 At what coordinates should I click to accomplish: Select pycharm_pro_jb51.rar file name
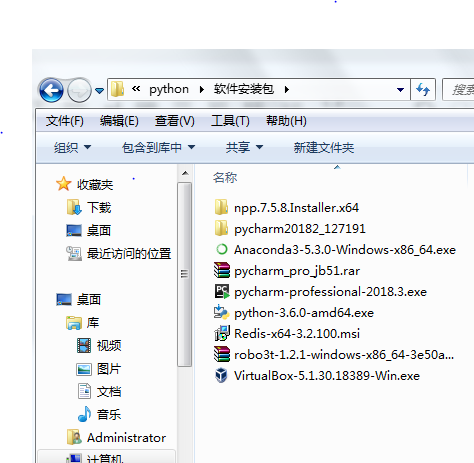point(297,271)
